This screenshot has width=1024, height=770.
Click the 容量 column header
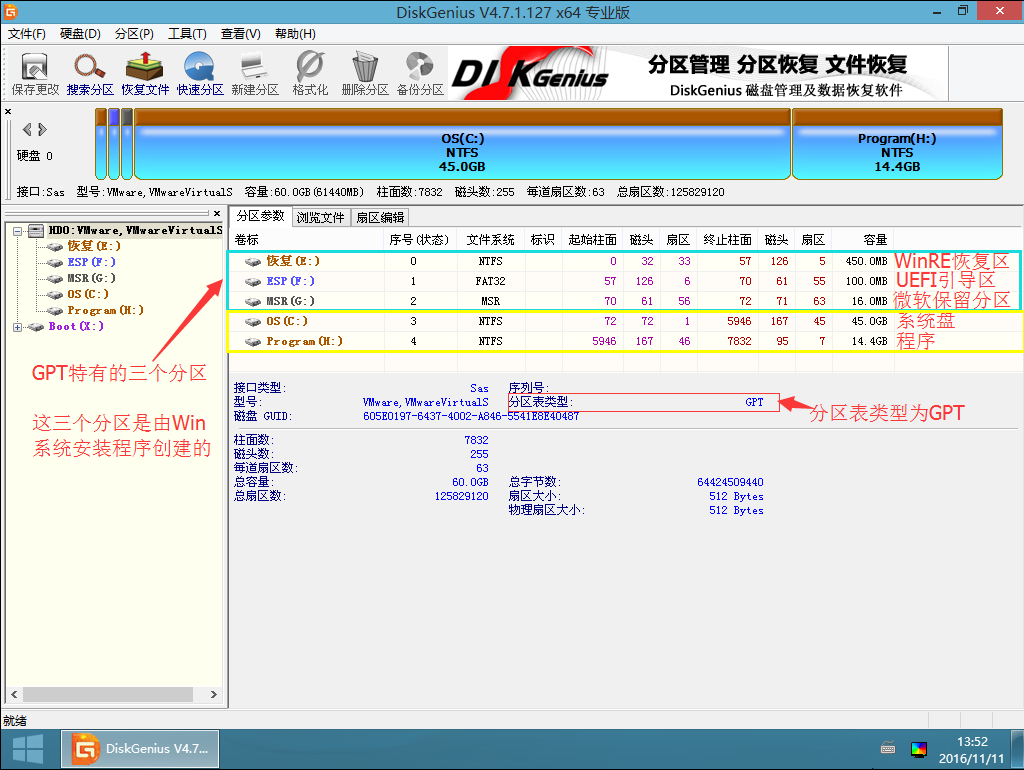pos(863,240)
